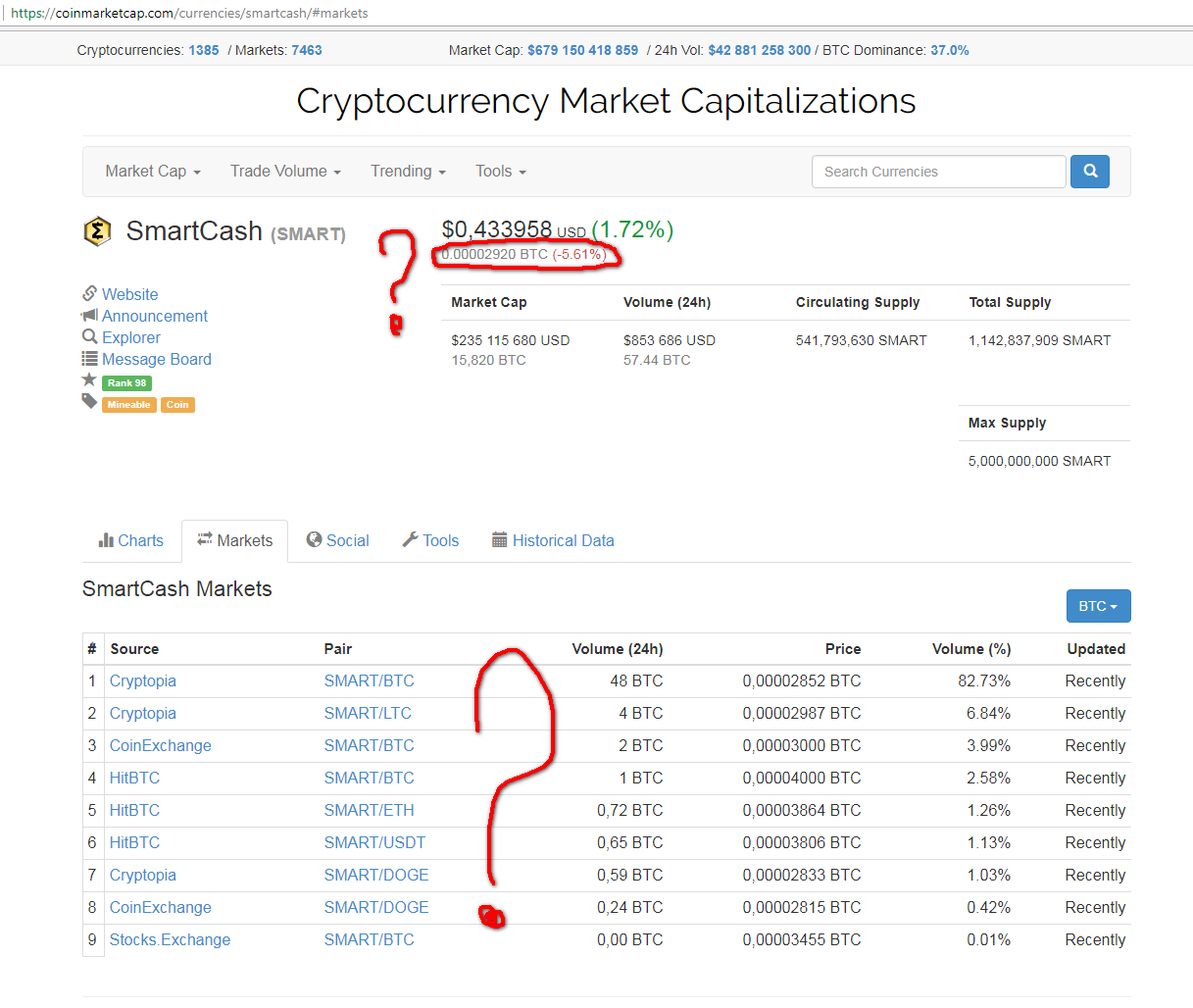
Task: Click the Volume (24h) table column header
Action: (618, 649)
